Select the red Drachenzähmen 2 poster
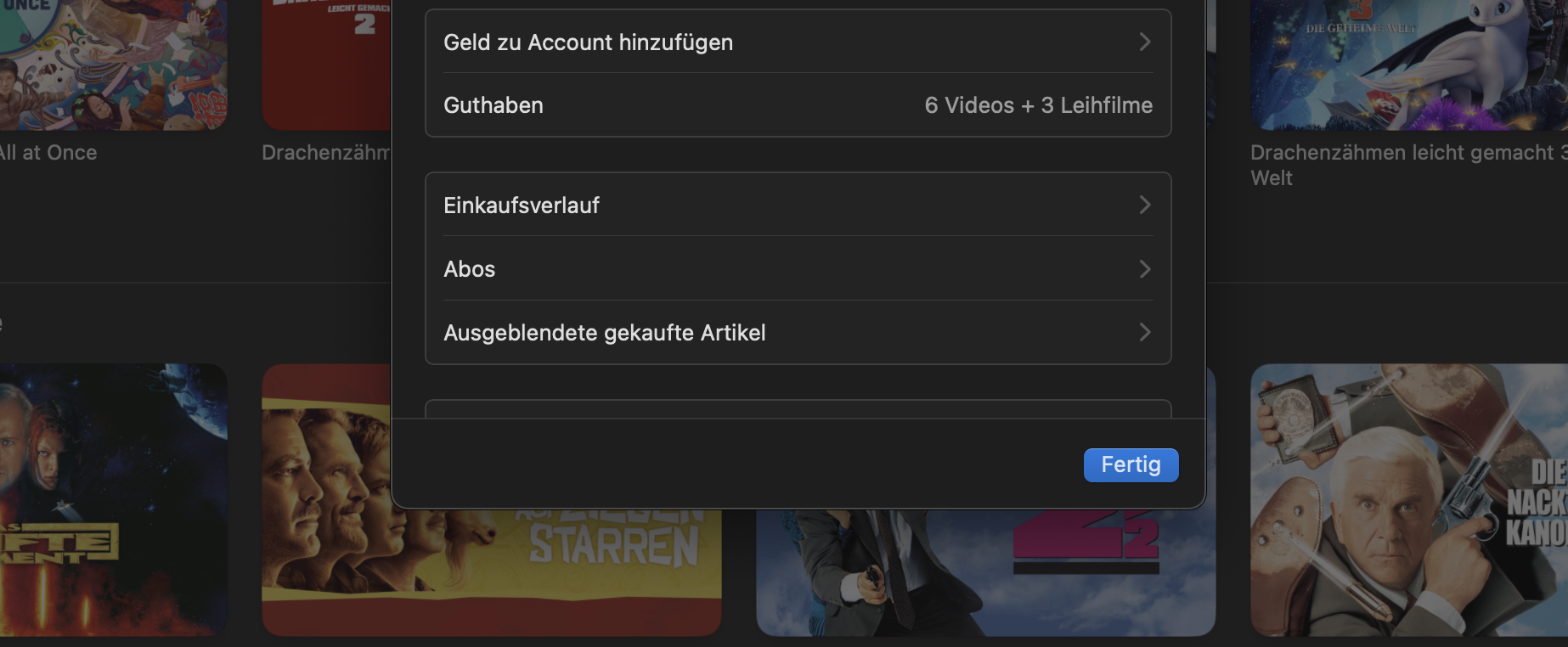 coord(325,64)
